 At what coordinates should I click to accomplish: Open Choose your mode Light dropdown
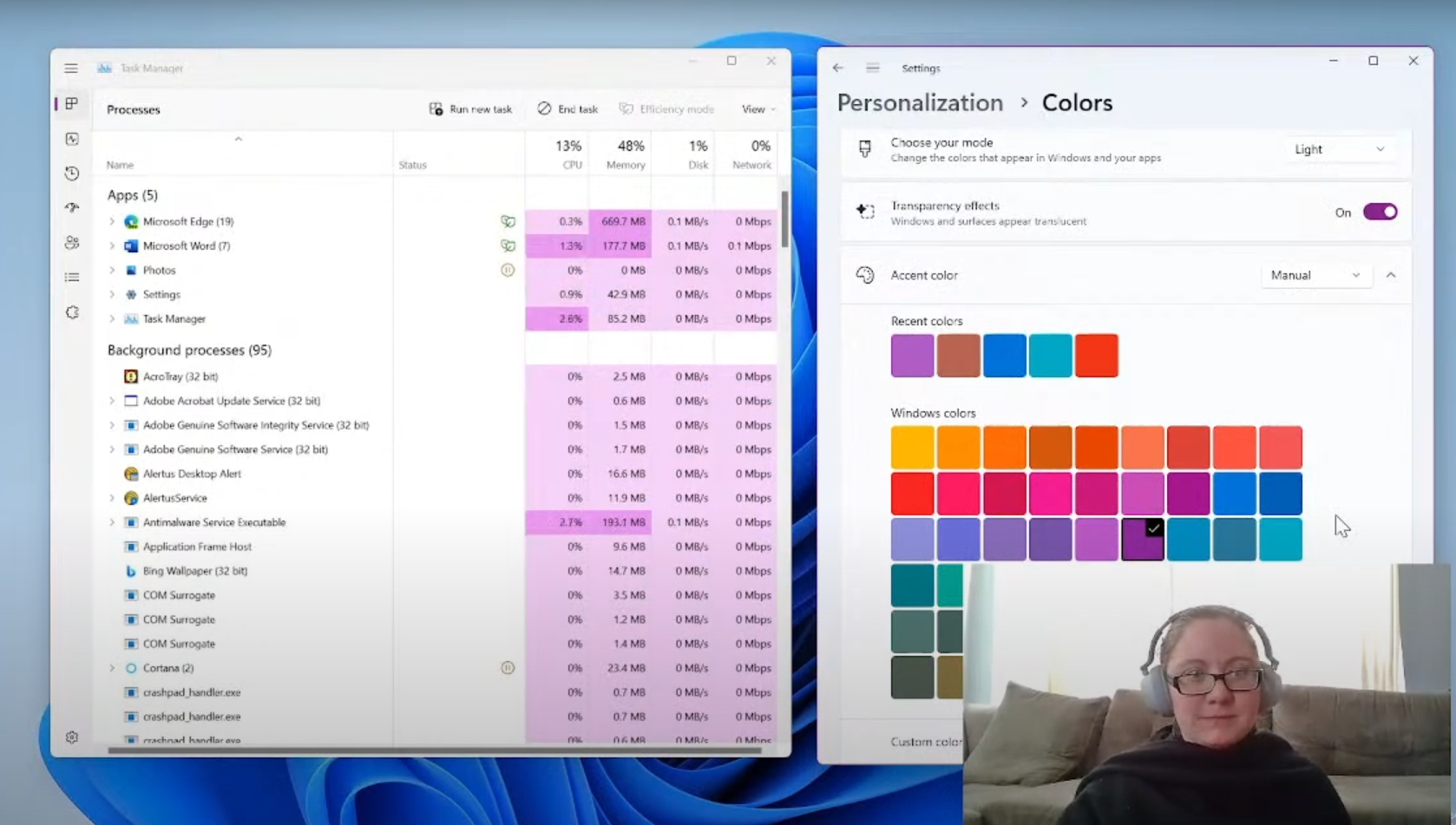pyautogui.click(x=1341, y=149)
